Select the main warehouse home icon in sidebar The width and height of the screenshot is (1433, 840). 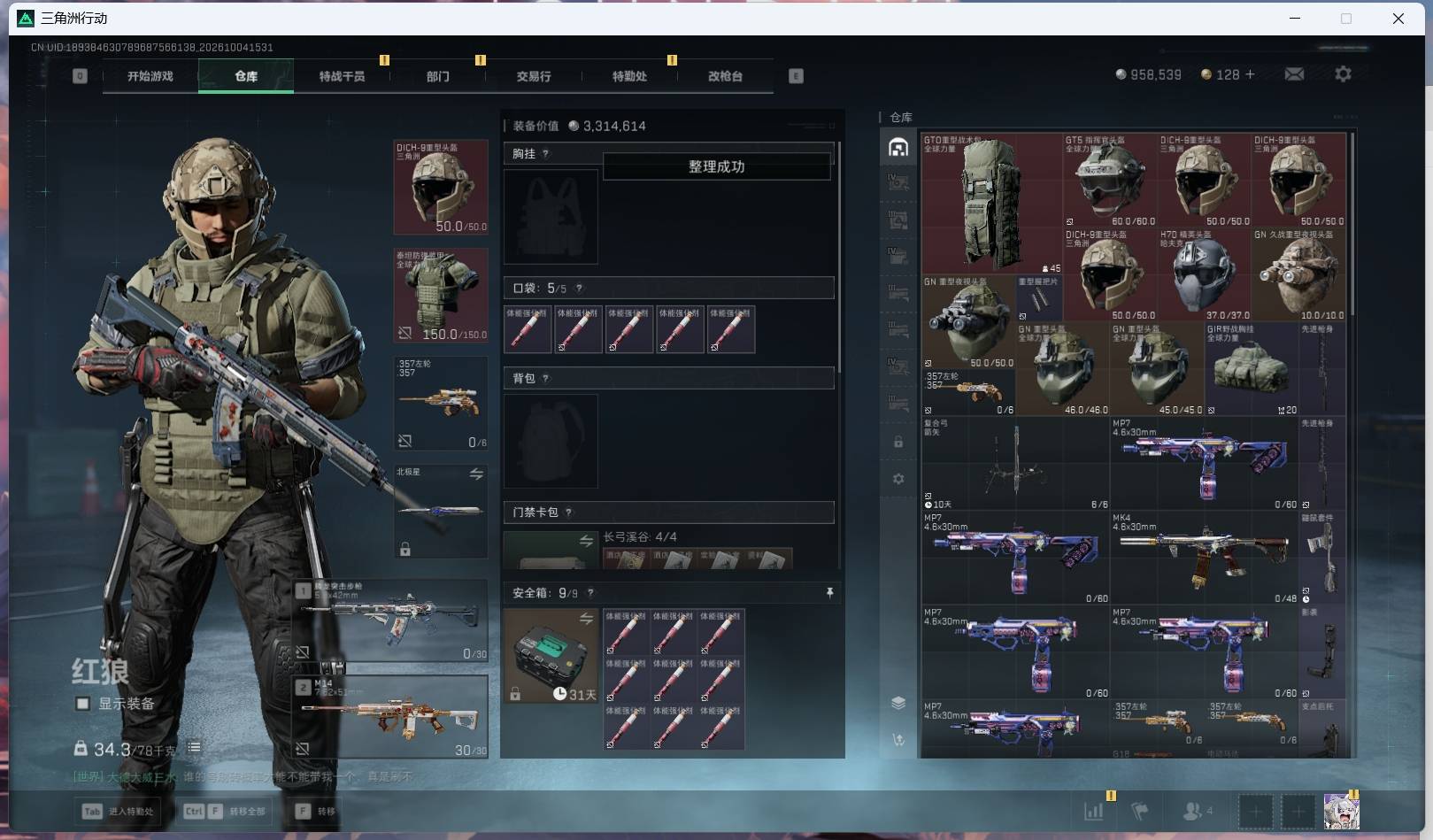coord(898,147)
